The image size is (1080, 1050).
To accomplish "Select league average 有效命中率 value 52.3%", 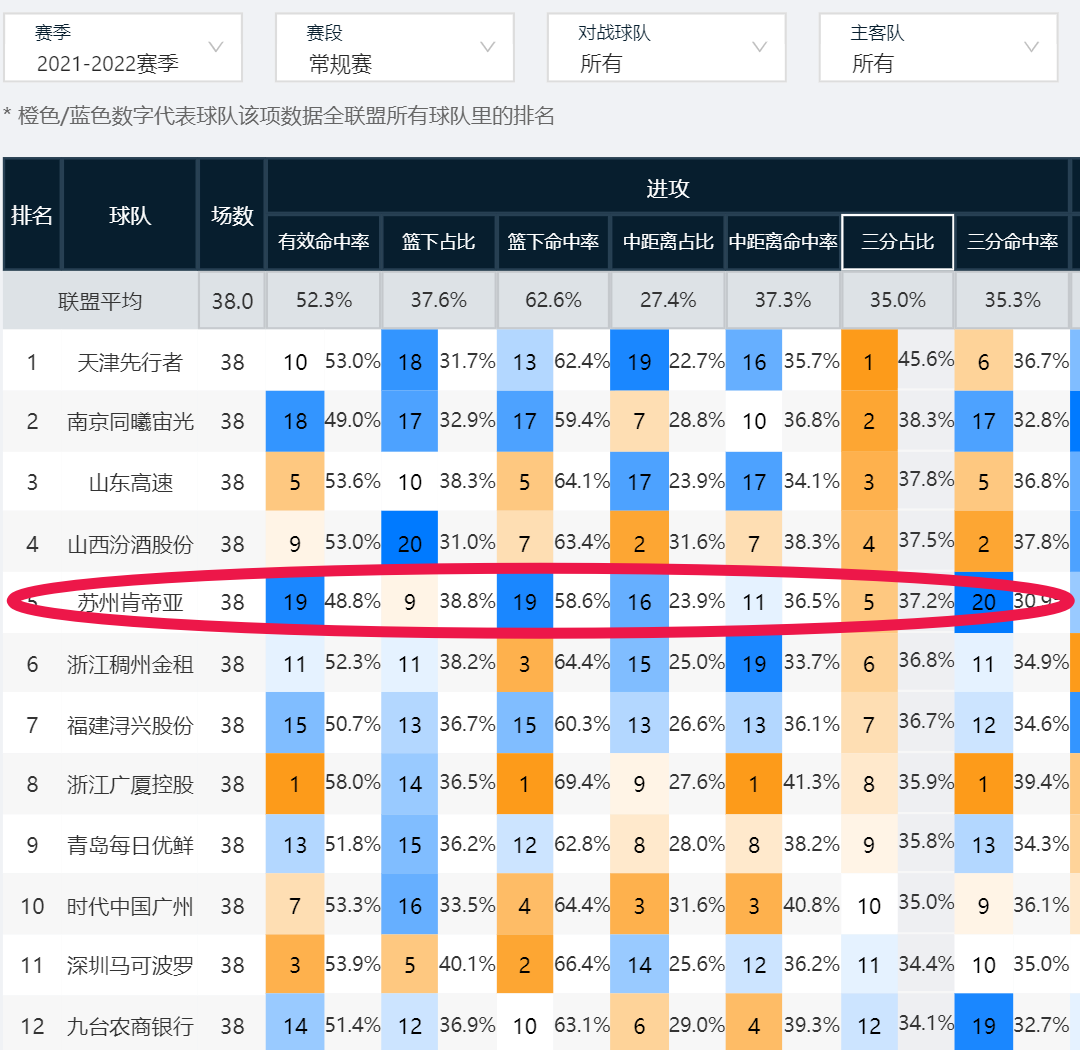I will [x=324, y=300].
